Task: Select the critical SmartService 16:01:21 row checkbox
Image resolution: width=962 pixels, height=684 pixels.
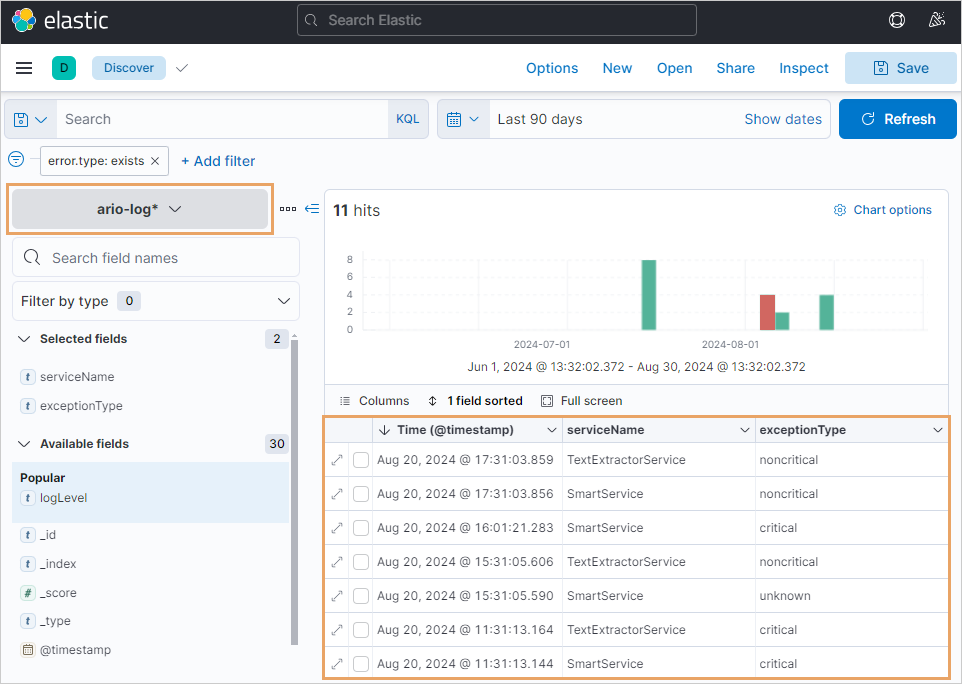Action: (361, 528)
